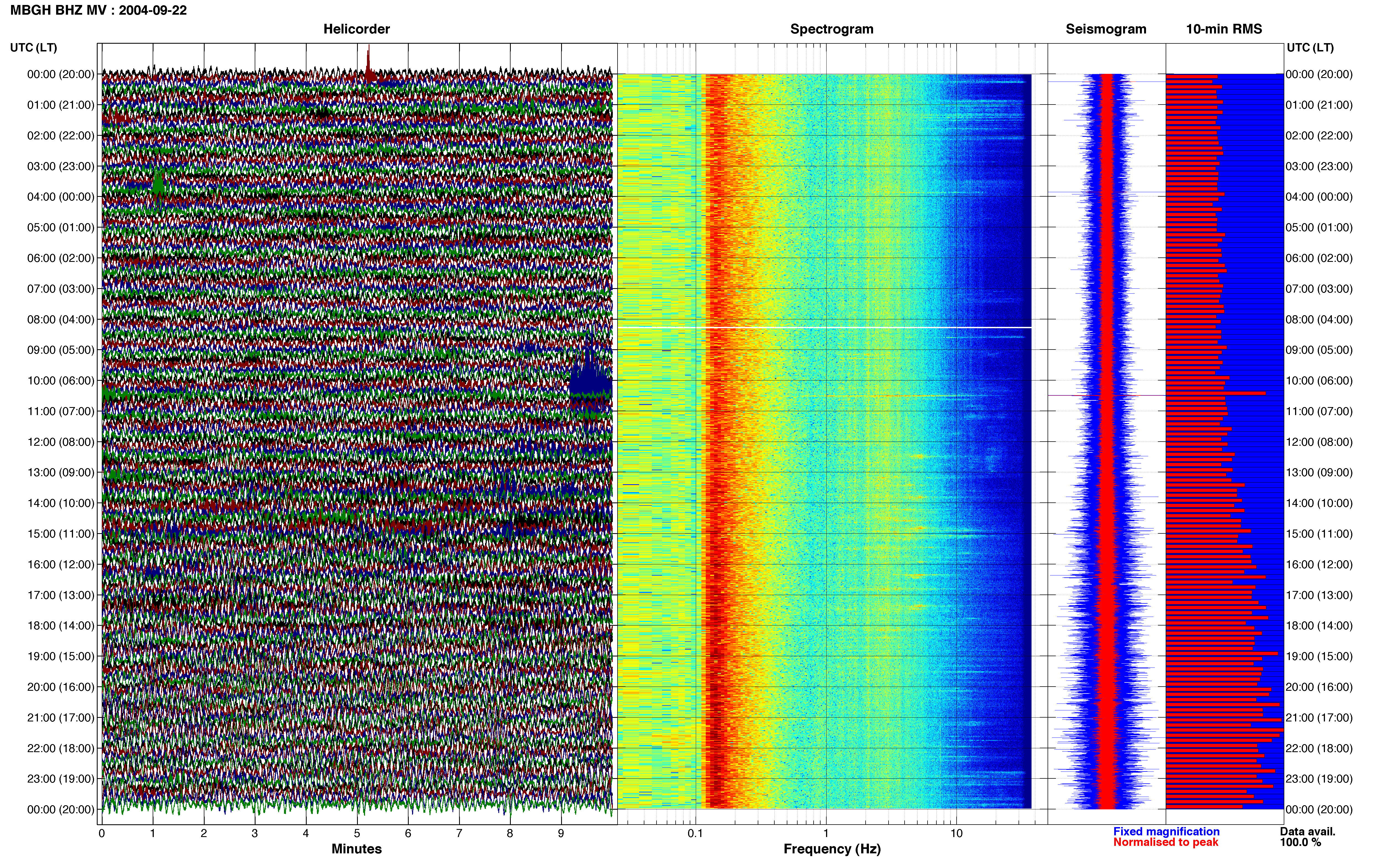1388x868 pixels.
Task: Click the '0.1' tick on the frequency axis
Action: [x=695, y=833]
